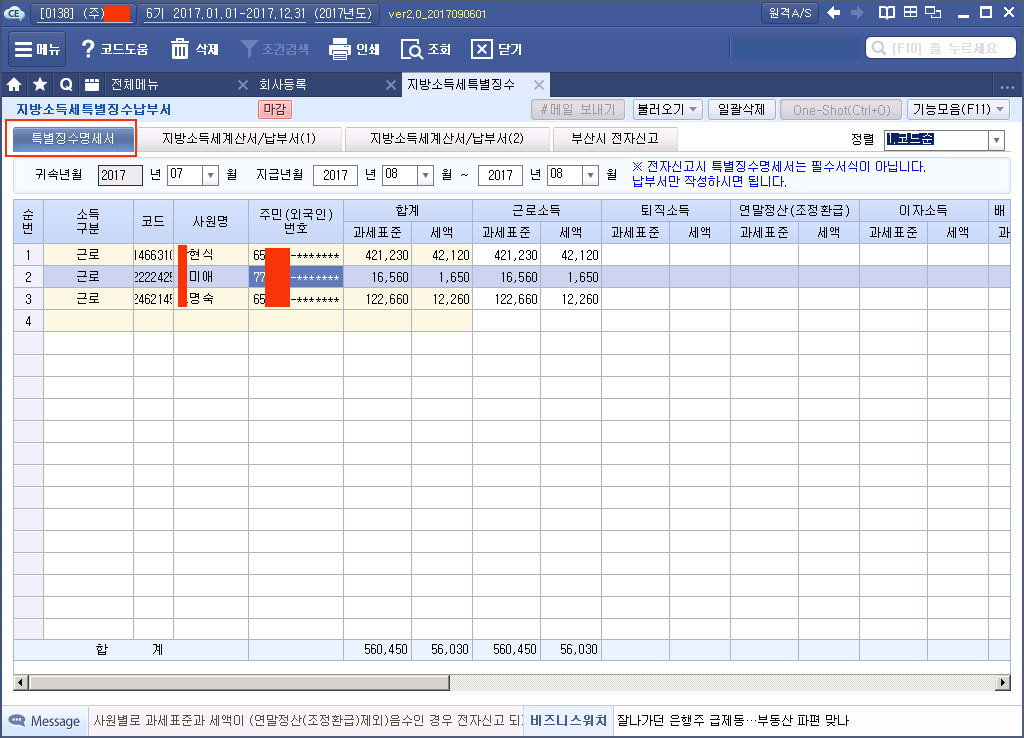Click the horizontal scrollbar thumb

coord(239,683)
